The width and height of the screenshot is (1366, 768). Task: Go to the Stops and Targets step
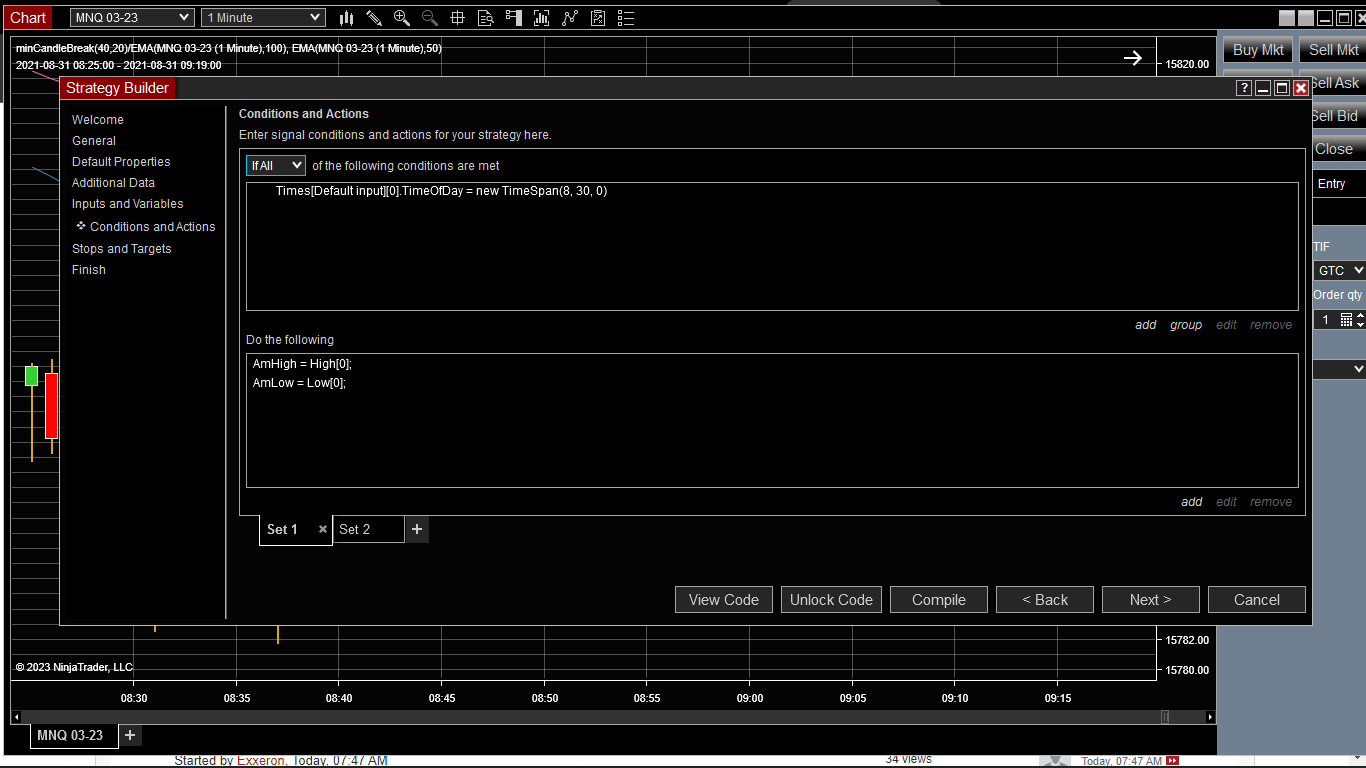tap(122, 249)
